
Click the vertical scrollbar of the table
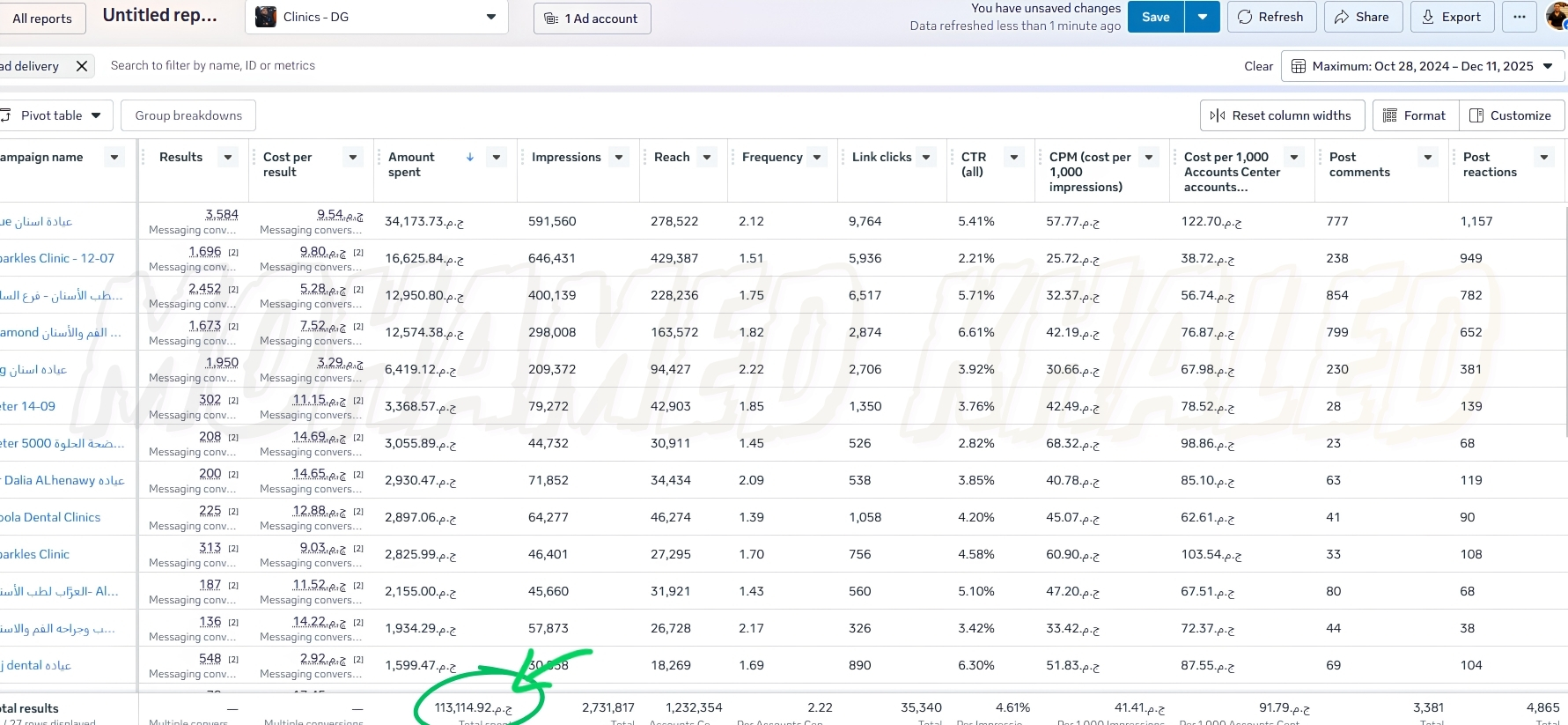tap(1564, 322)
